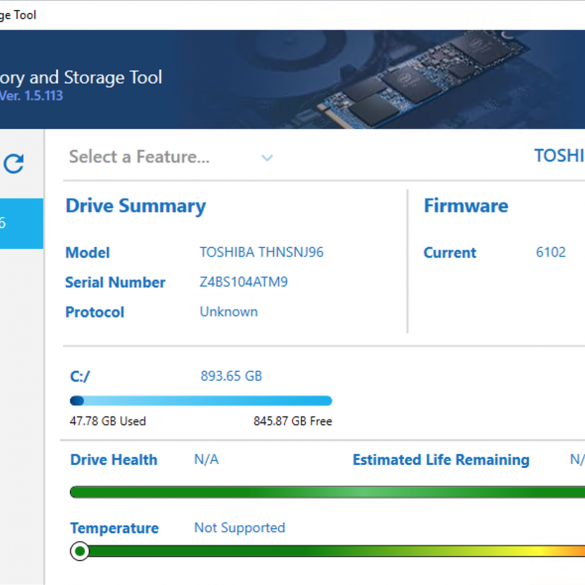Click the Drive Health label

click(x=114, y=460)
